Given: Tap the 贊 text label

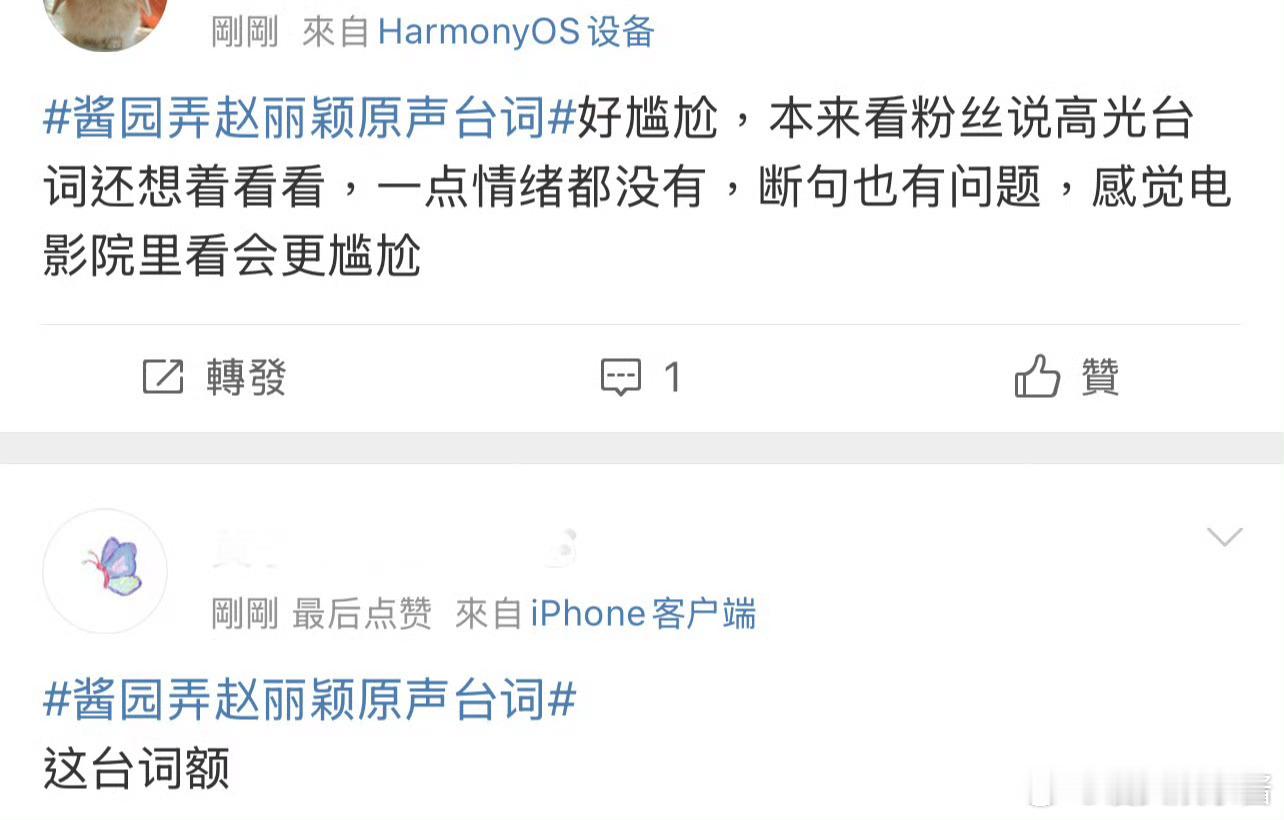Looking at the screenshot, I should pyautogui.click(x=1100, y=378).
